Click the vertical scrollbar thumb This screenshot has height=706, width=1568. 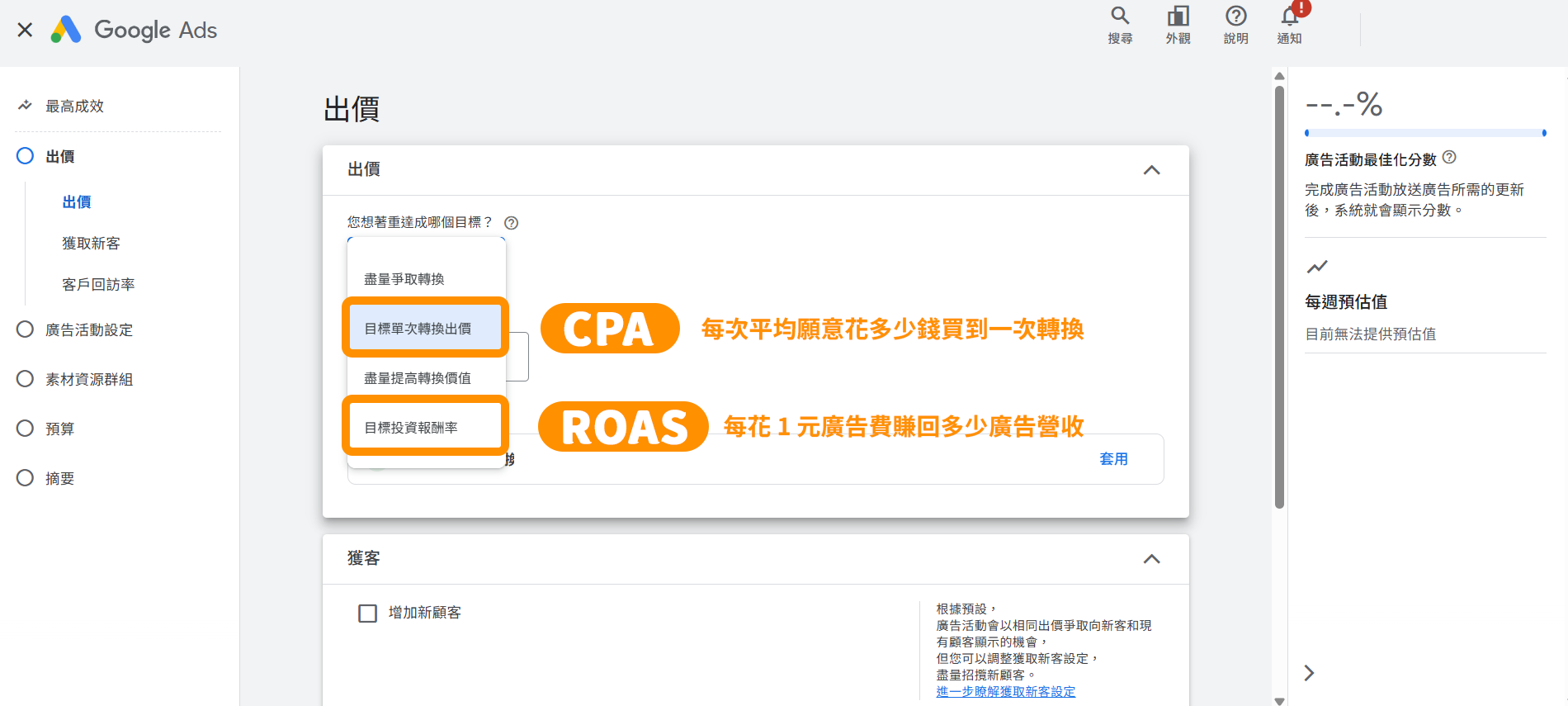point(1279,297)
